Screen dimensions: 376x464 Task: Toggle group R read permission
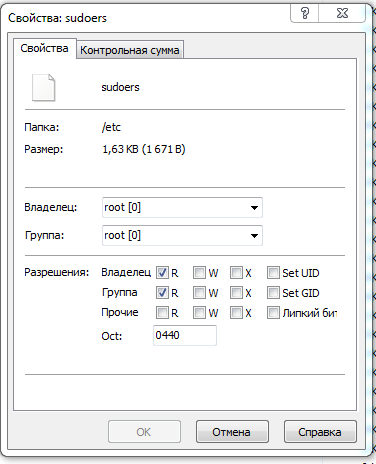[x=162, y=293]
